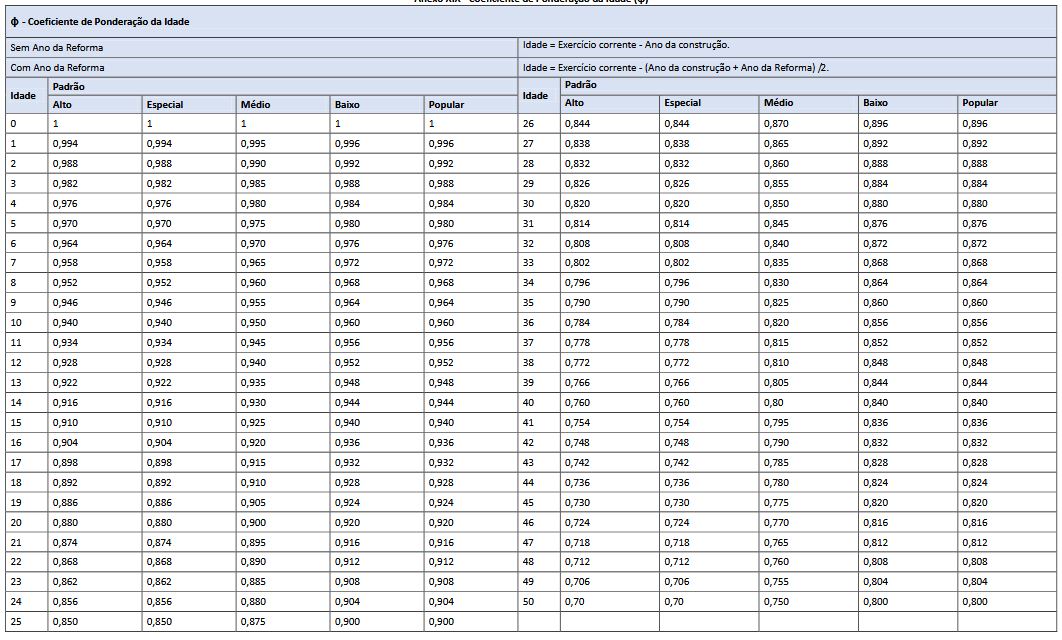Select the 'Com Ano da Reforma' row label
The image size is (1062, 640).
[57, 67]
